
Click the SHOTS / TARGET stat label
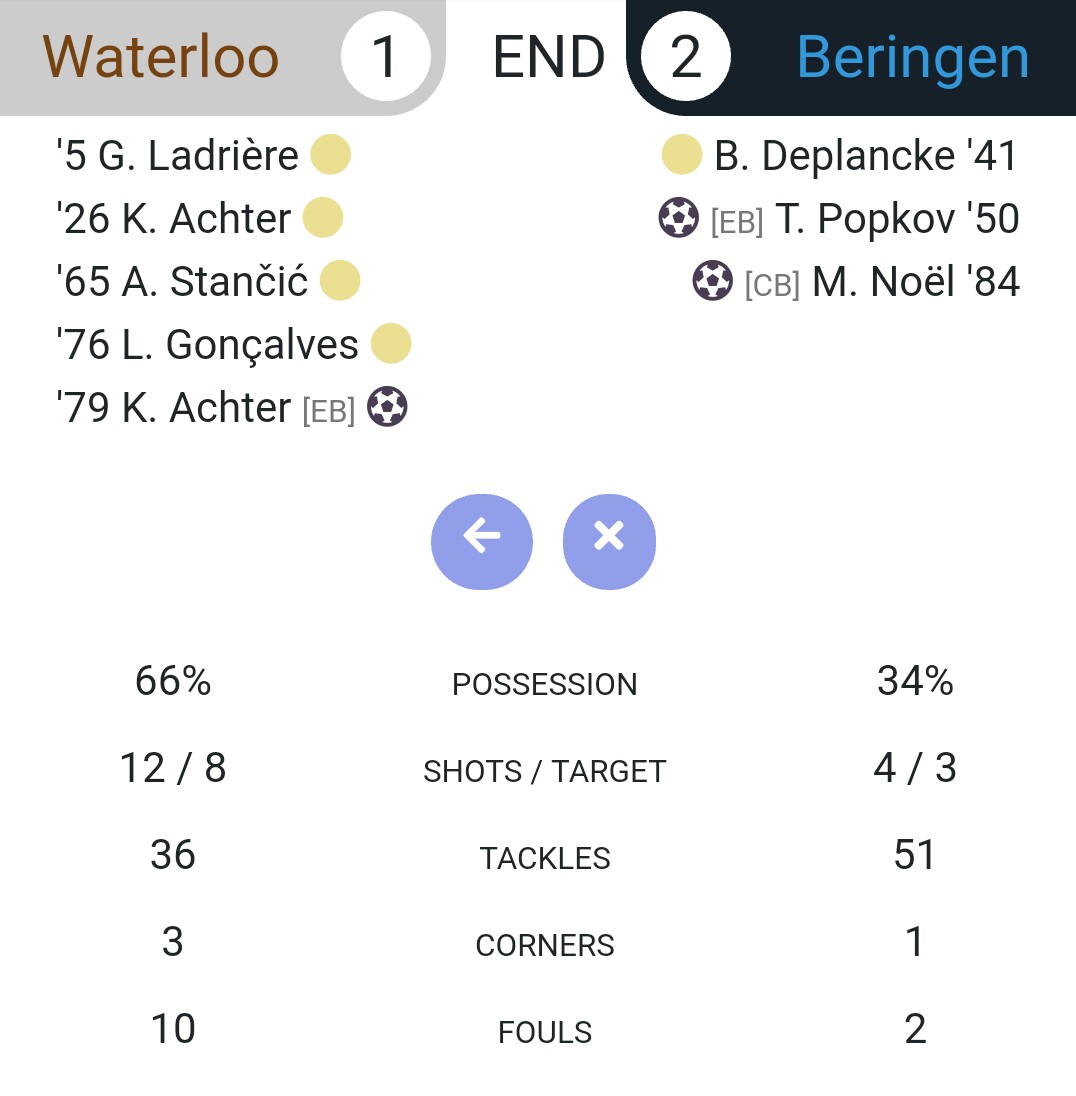(x=545, y=772)
